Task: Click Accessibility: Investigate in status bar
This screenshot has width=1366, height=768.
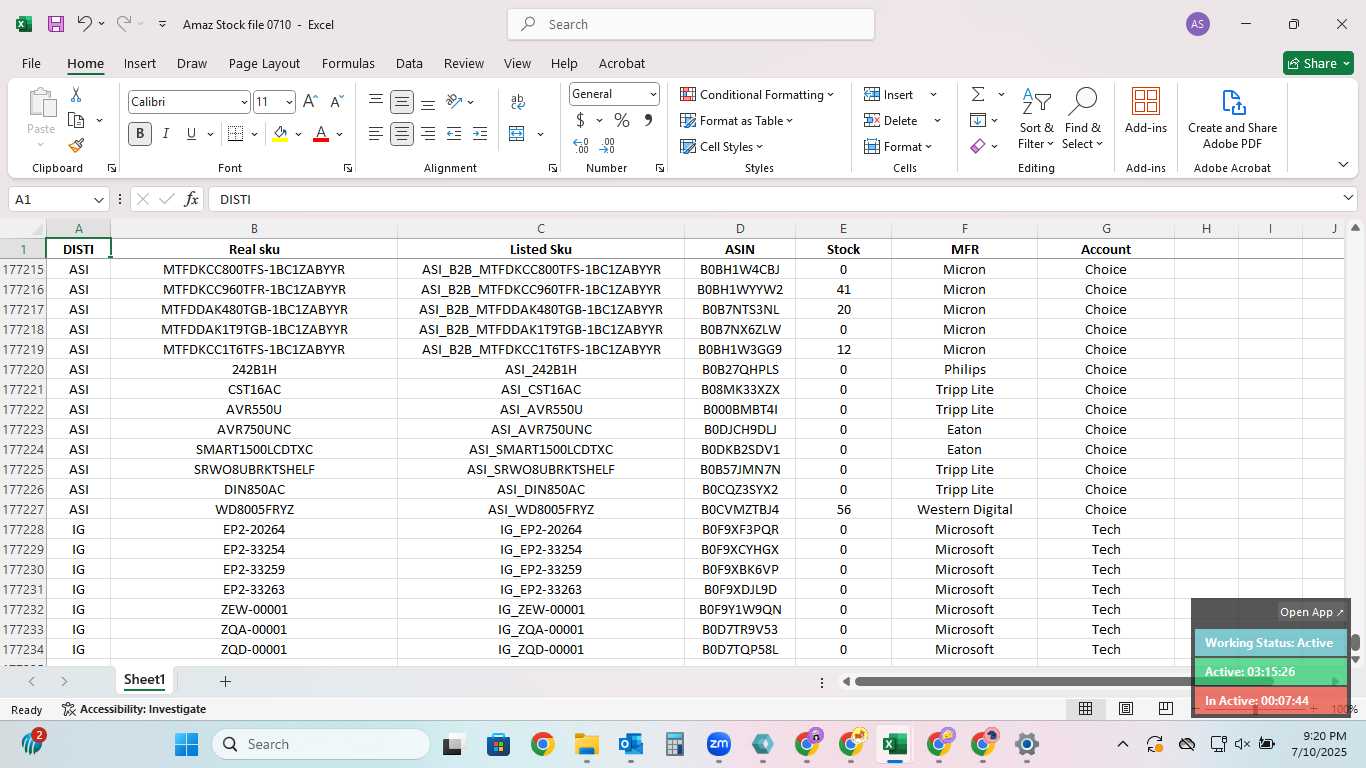Action: pyautogui.click(x=134, y=709)
